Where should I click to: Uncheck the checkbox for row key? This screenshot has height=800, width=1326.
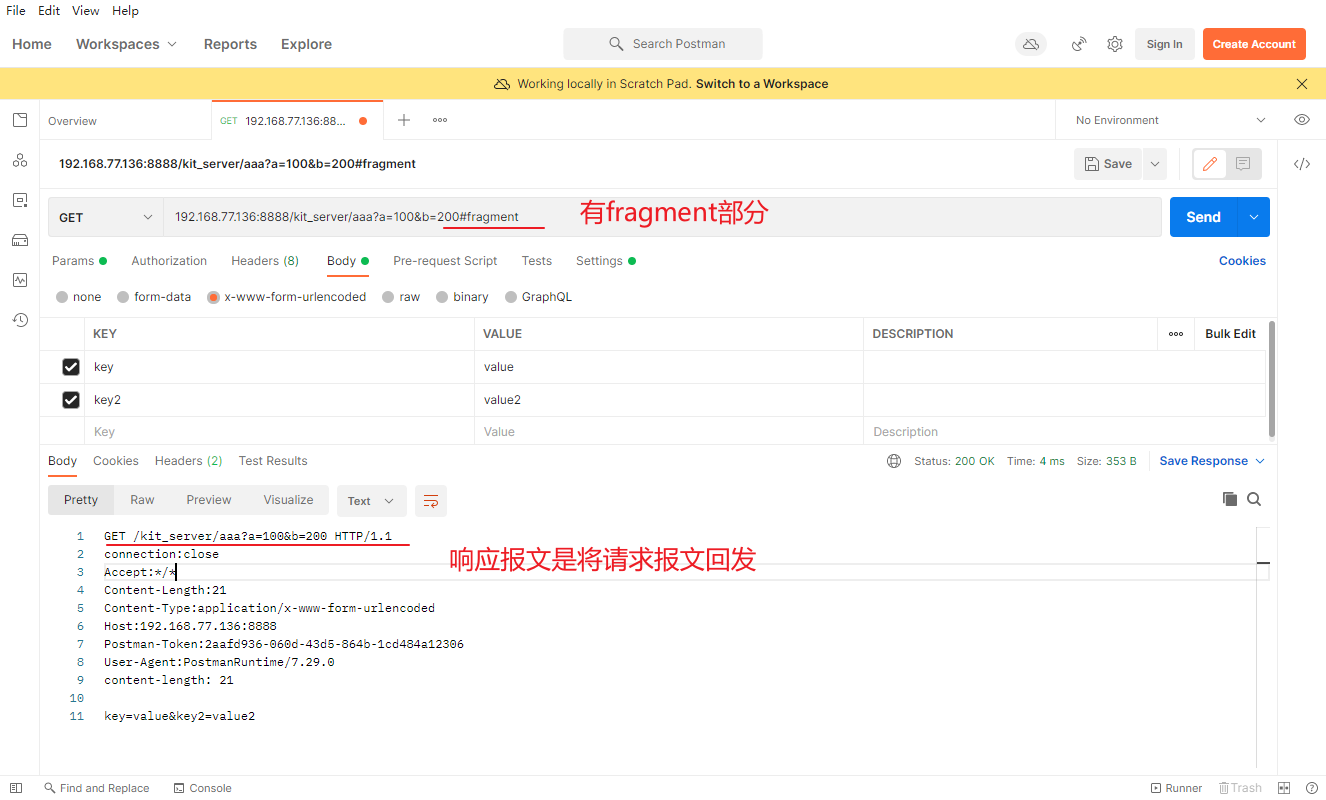[x=71, y=367]
